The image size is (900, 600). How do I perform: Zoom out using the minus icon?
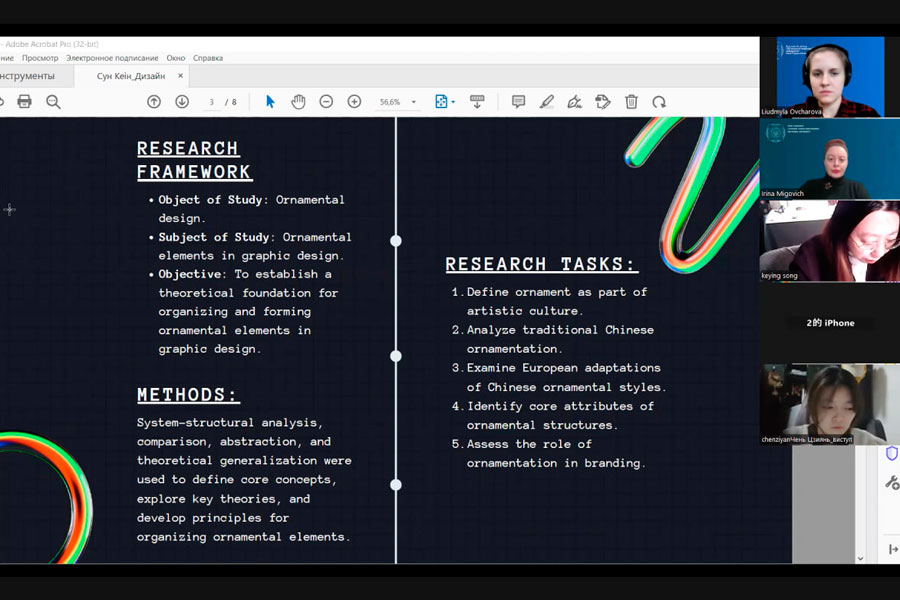[326, 102]
